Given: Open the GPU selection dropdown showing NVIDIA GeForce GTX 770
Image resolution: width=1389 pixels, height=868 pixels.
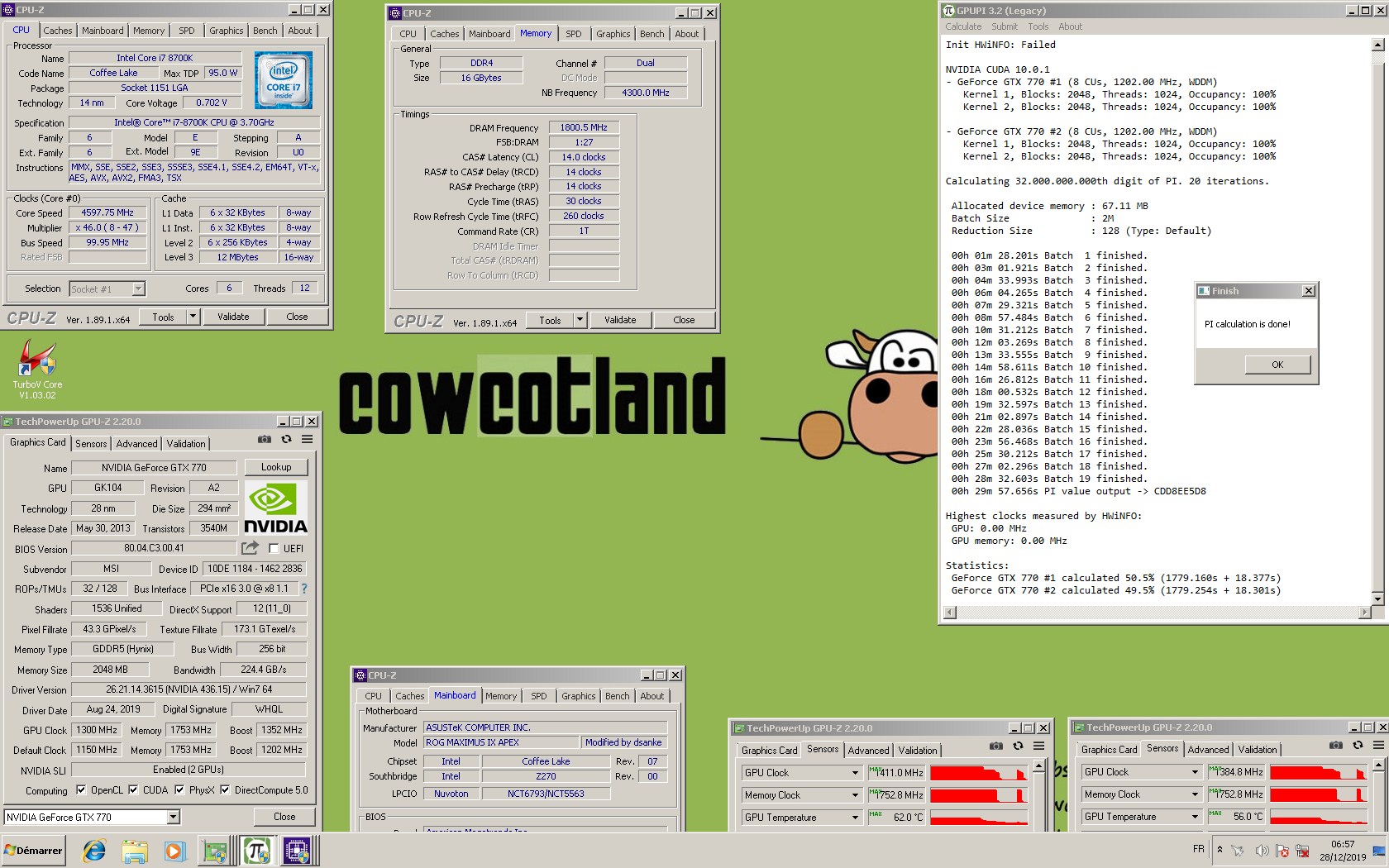Looking at the screenshot, I should click(x=173, y=817).
